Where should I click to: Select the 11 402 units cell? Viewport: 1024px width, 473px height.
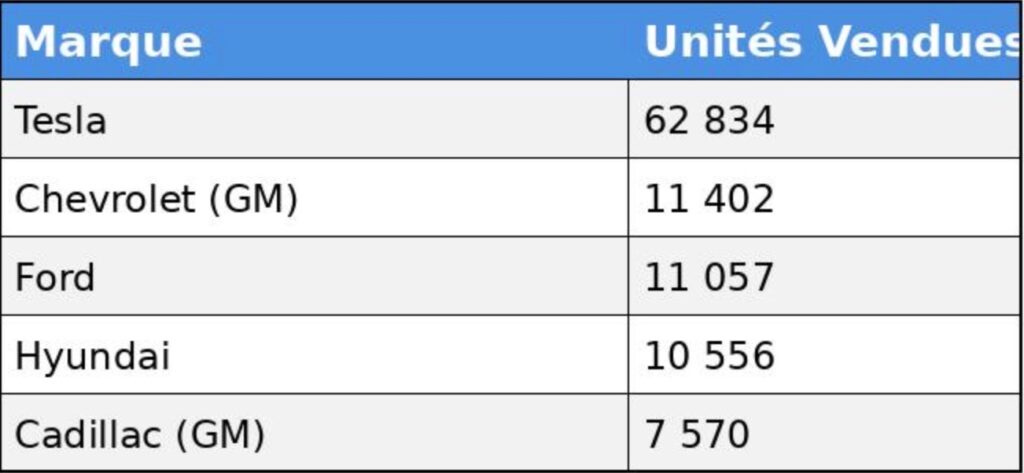(x=708, y=199)
